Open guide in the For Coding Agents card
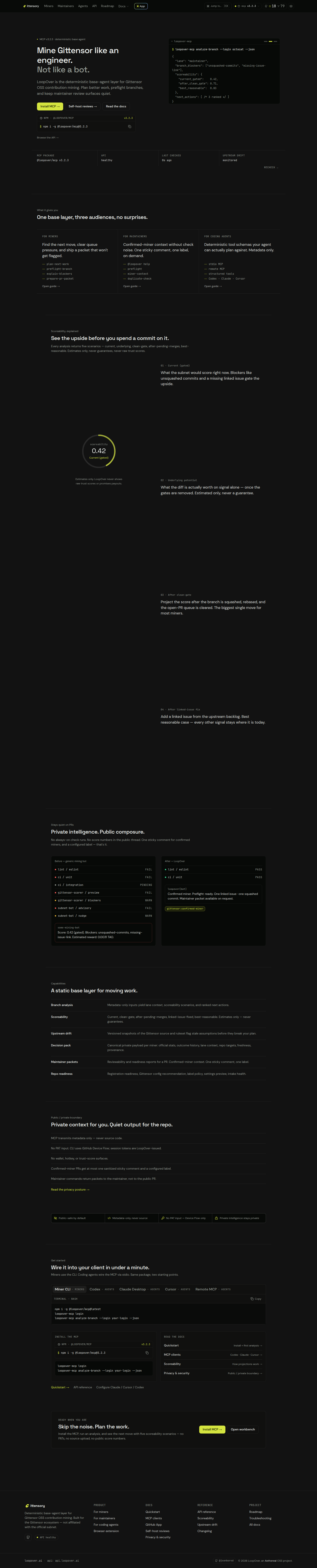The height and width of the screenshot is (1568, 317). [x=213, y=286]
